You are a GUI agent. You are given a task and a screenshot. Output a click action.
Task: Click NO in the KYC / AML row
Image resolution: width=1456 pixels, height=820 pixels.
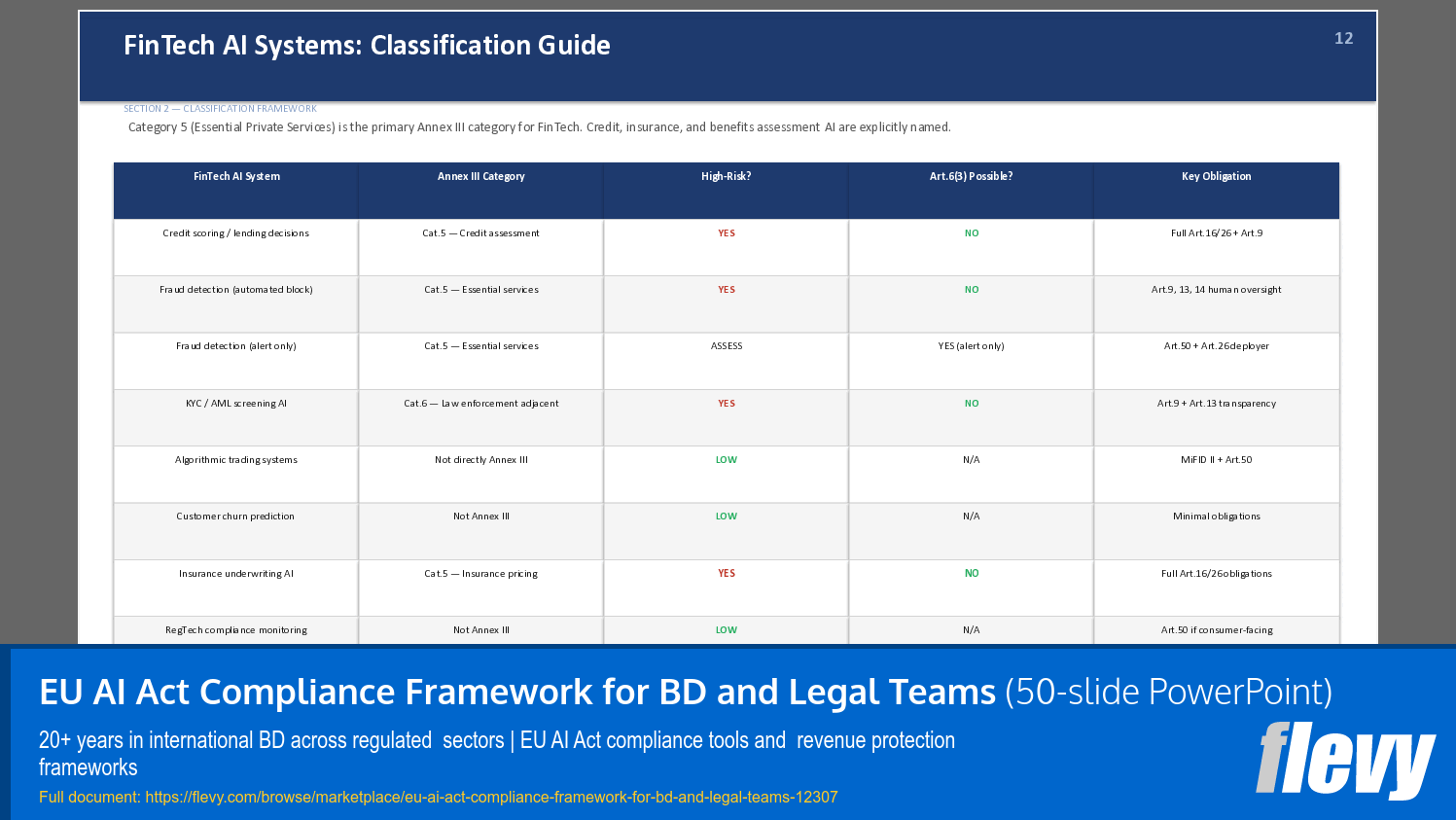(x=972, y=404)
